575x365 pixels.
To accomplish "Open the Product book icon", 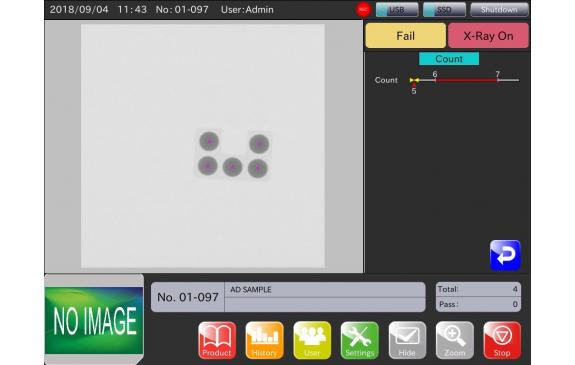I will point(217,340).
